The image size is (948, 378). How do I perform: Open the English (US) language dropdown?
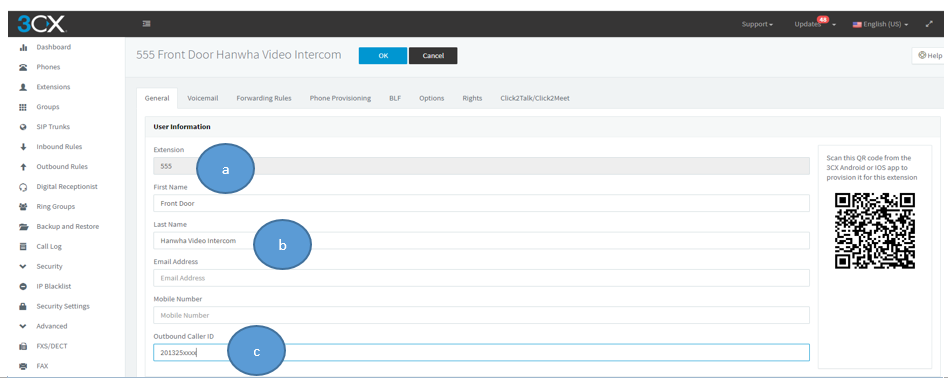tap(880, 24)
